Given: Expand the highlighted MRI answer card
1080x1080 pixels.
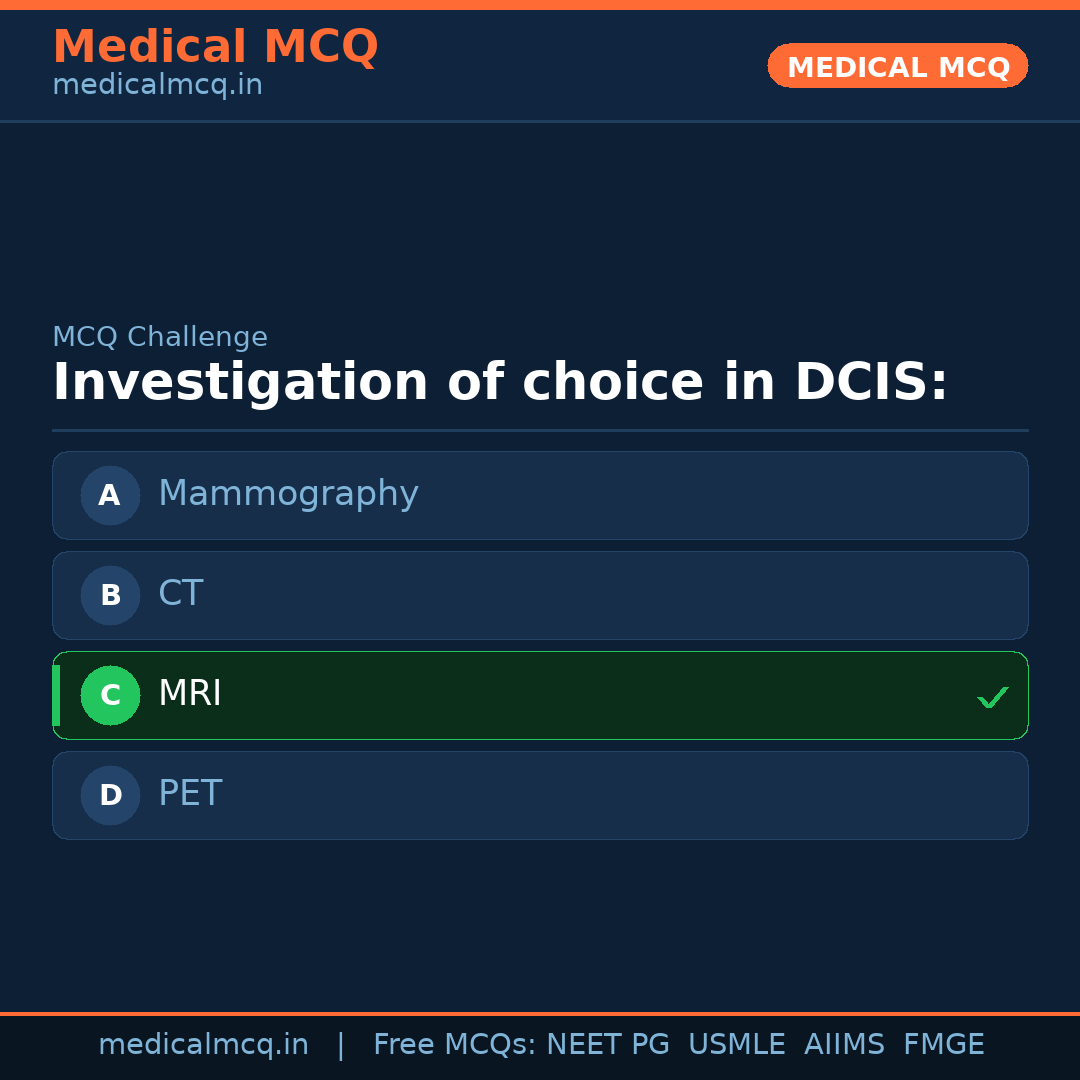Looking at the screenshot, I should tap(540, 695).
